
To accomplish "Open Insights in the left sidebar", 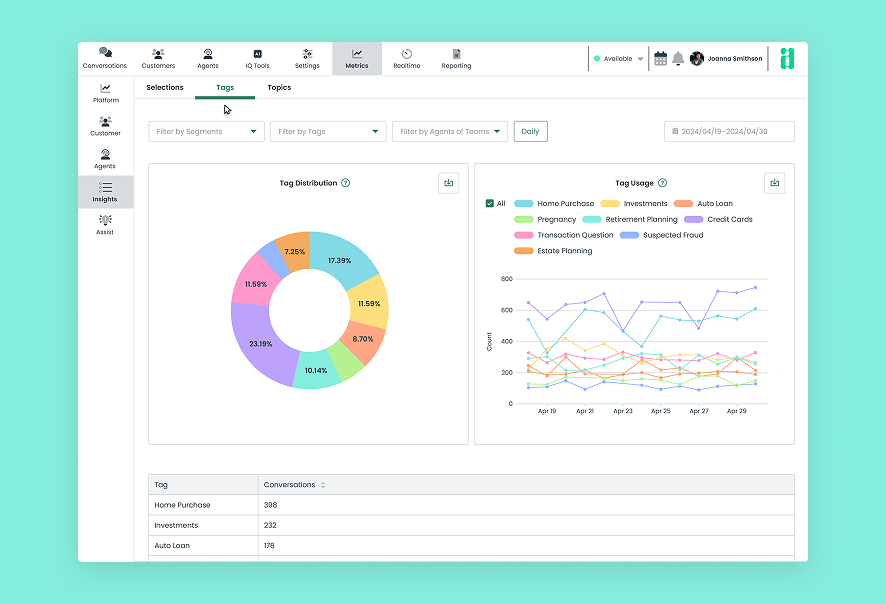I will [106, 192].
